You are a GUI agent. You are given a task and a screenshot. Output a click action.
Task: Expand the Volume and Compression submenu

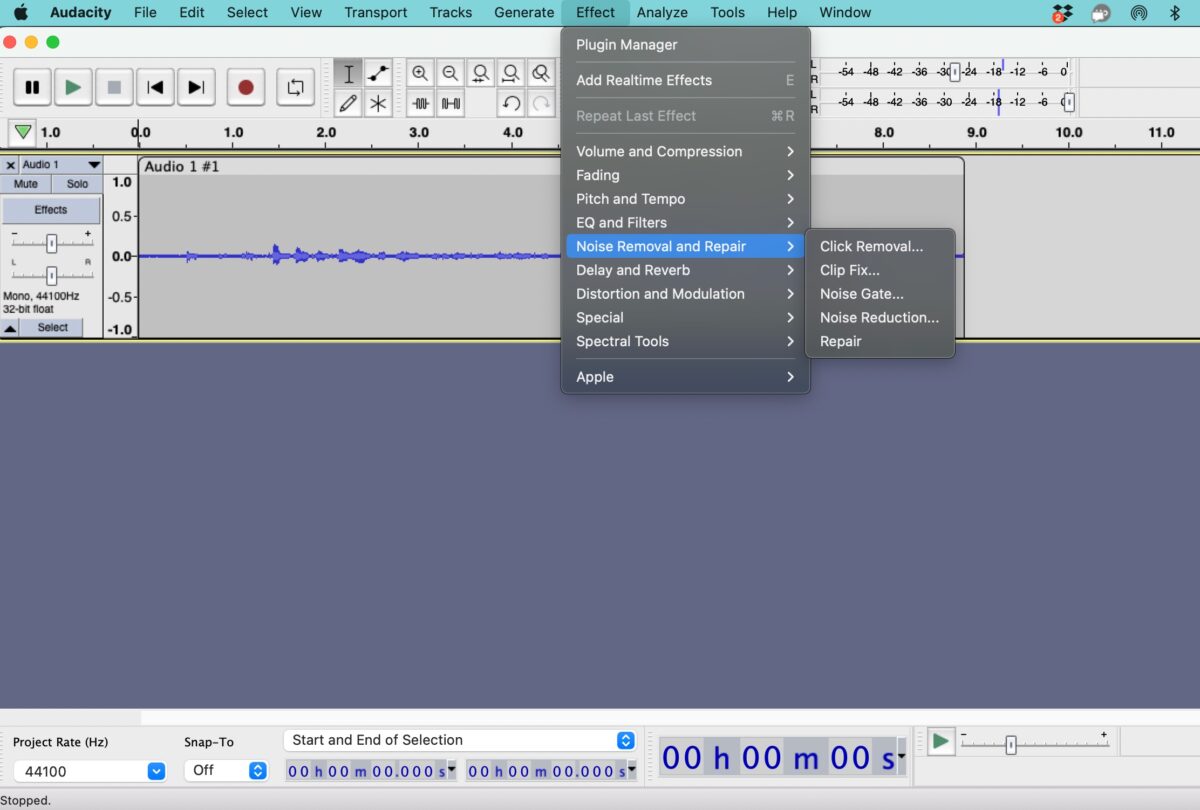pos(686,151)
